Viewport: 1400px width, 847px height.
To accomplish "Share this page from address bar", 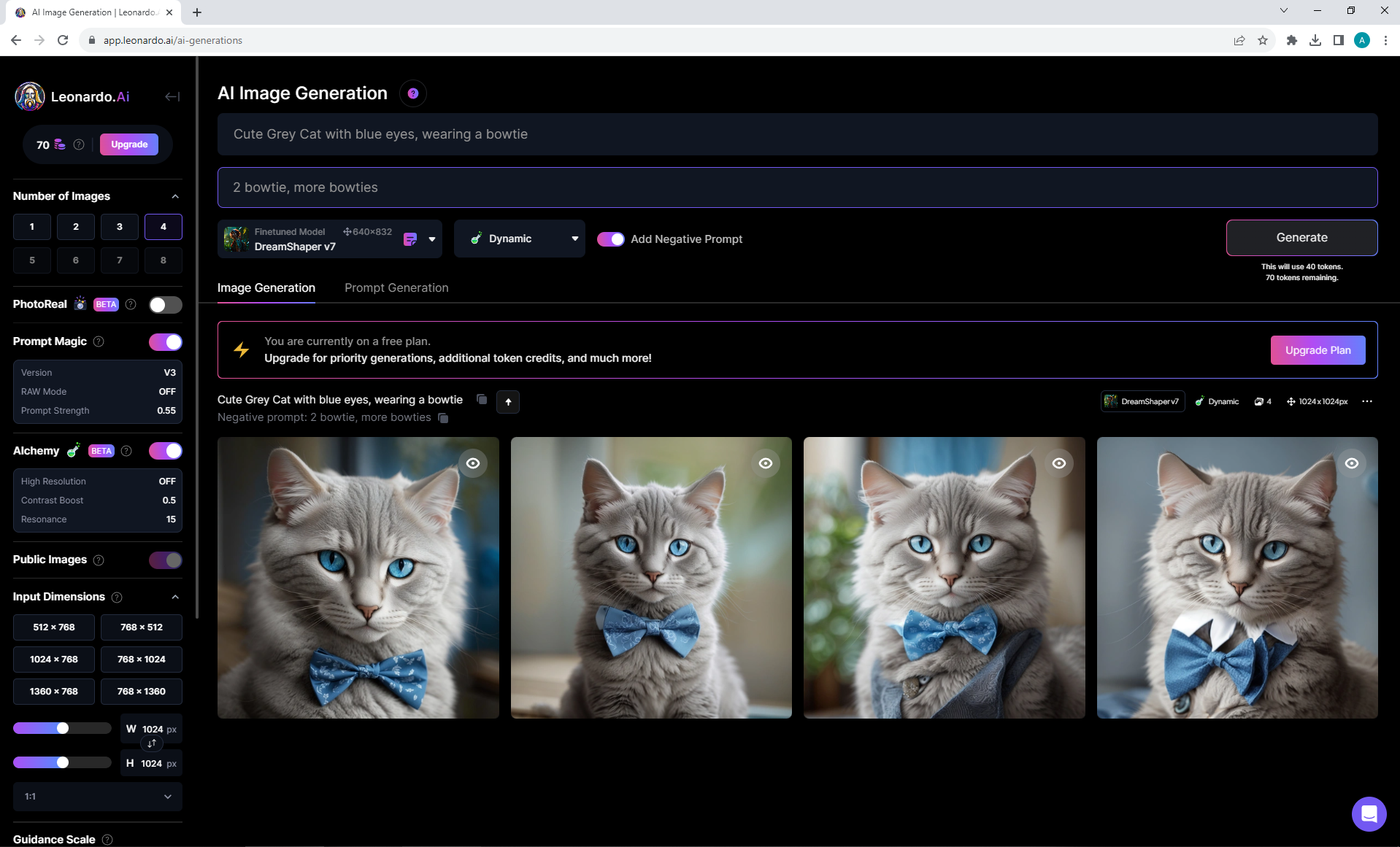I will point(1239,41).
